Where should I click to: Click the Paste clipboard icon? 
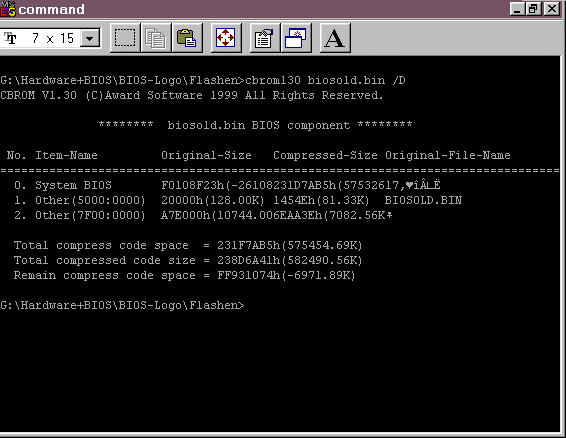tap(187, 38)
